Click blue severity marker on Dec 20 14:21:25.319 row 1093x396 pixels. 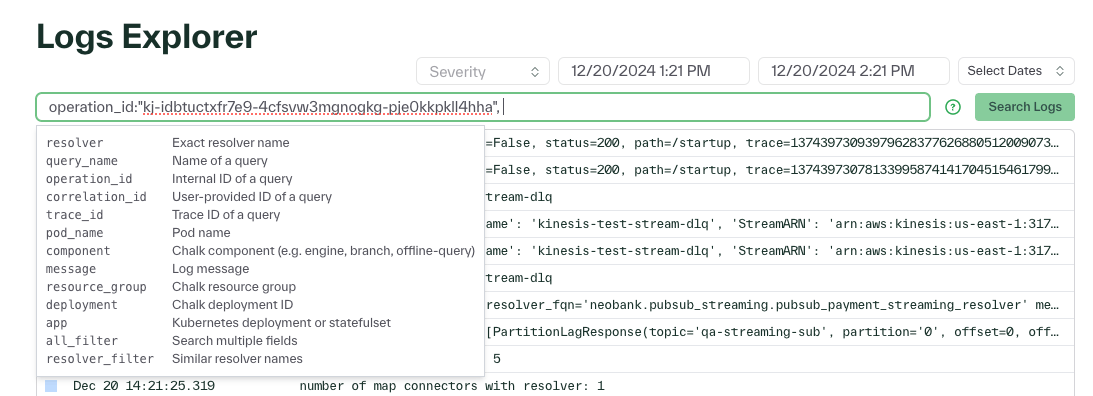pyautogui.click(x=51, y=386)
